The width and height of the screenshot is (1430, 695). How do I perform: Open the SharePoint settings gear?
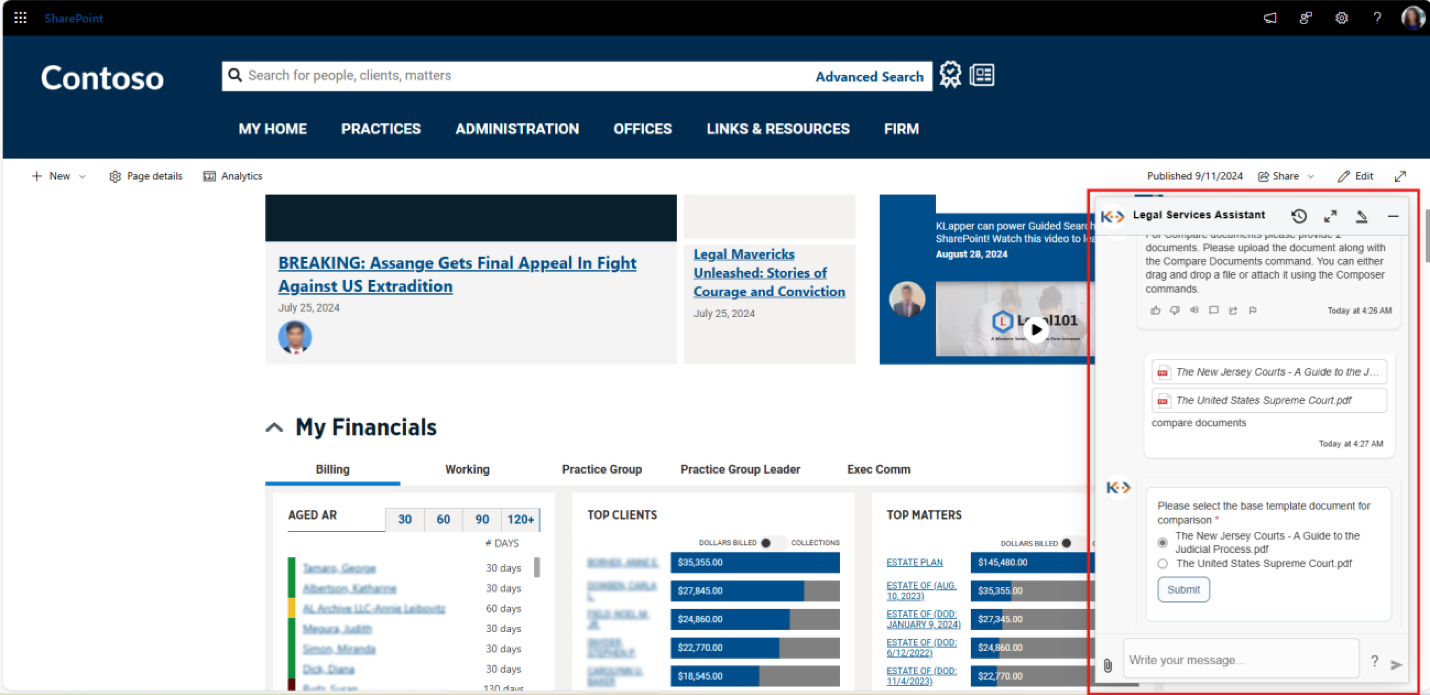click(x=1342, y=18)
